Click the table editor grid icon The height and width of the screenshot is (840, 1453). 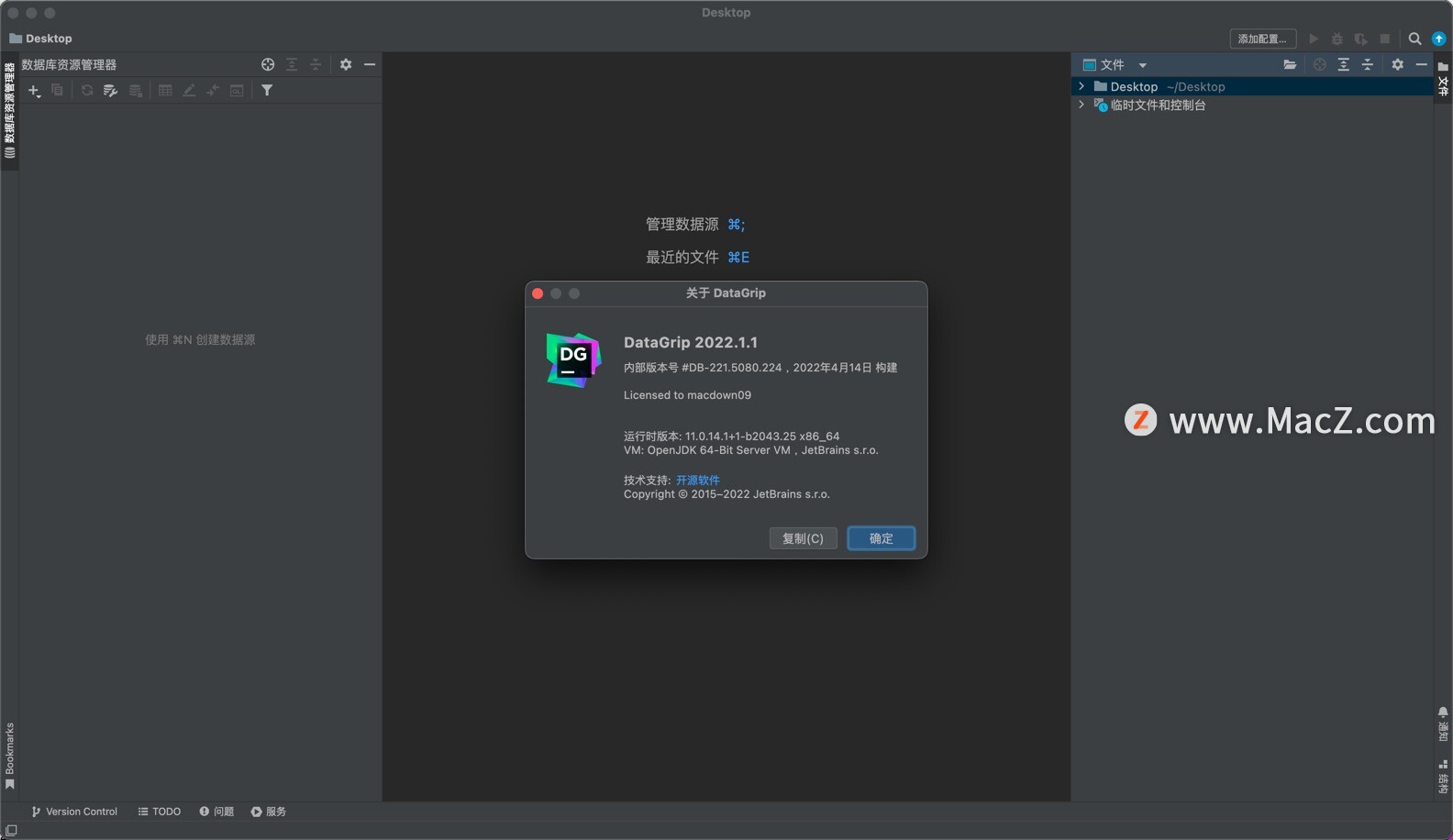165,91
